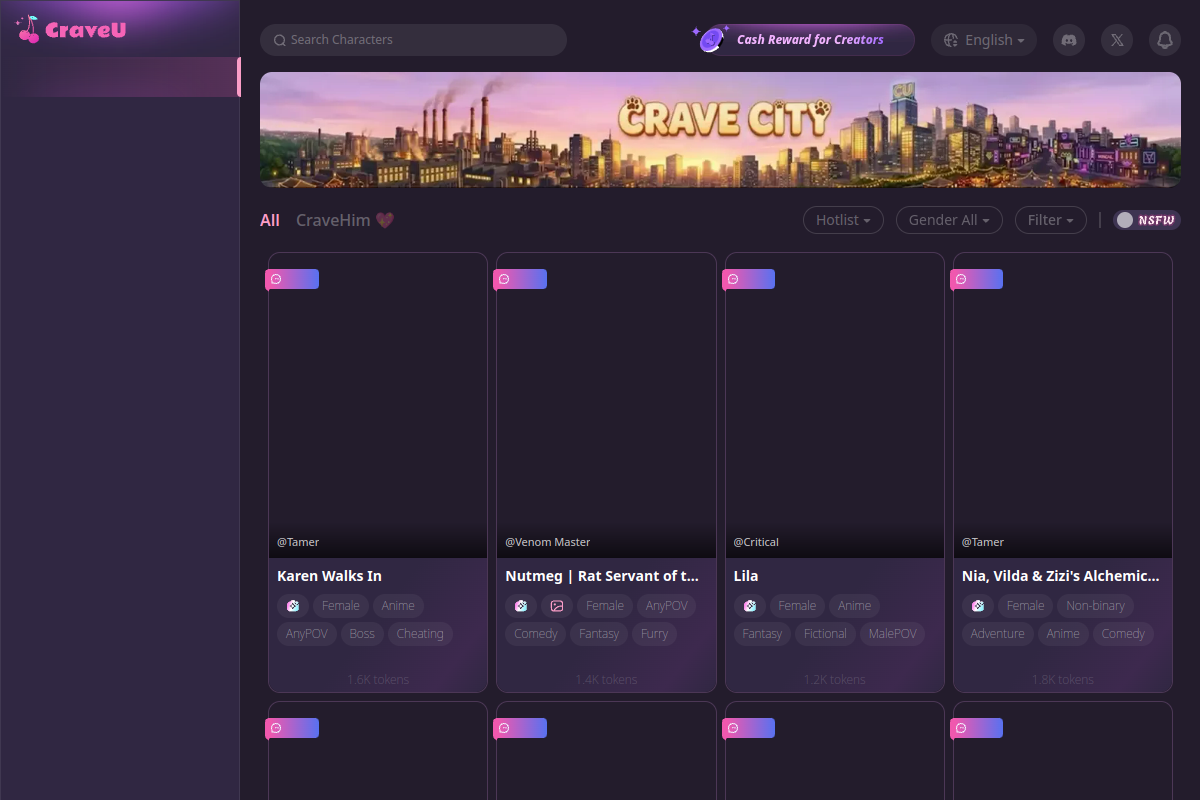Image resolution: width=1200 pixels, height=800 pixels.
Task: Select Fantasy tag on Nutmeg card
Action: tap(599, 634)
